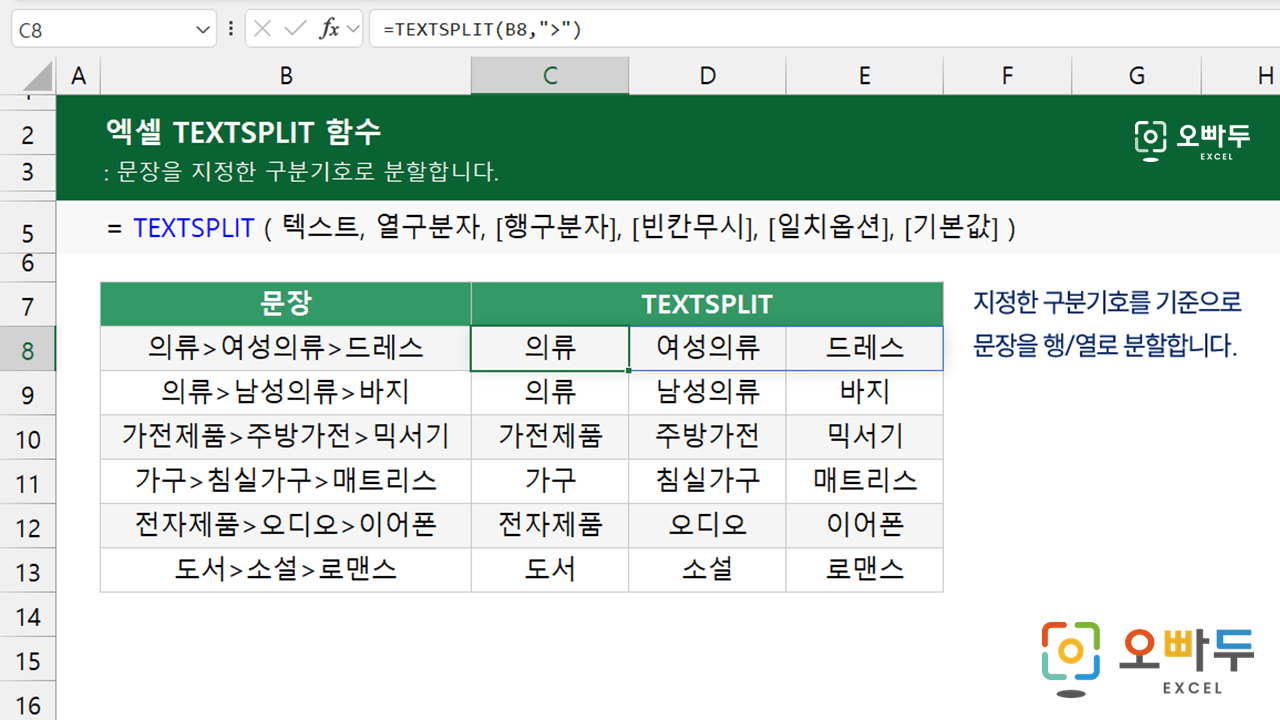Select column C header
Screen dimensions: 1280x720
(550, 76)
